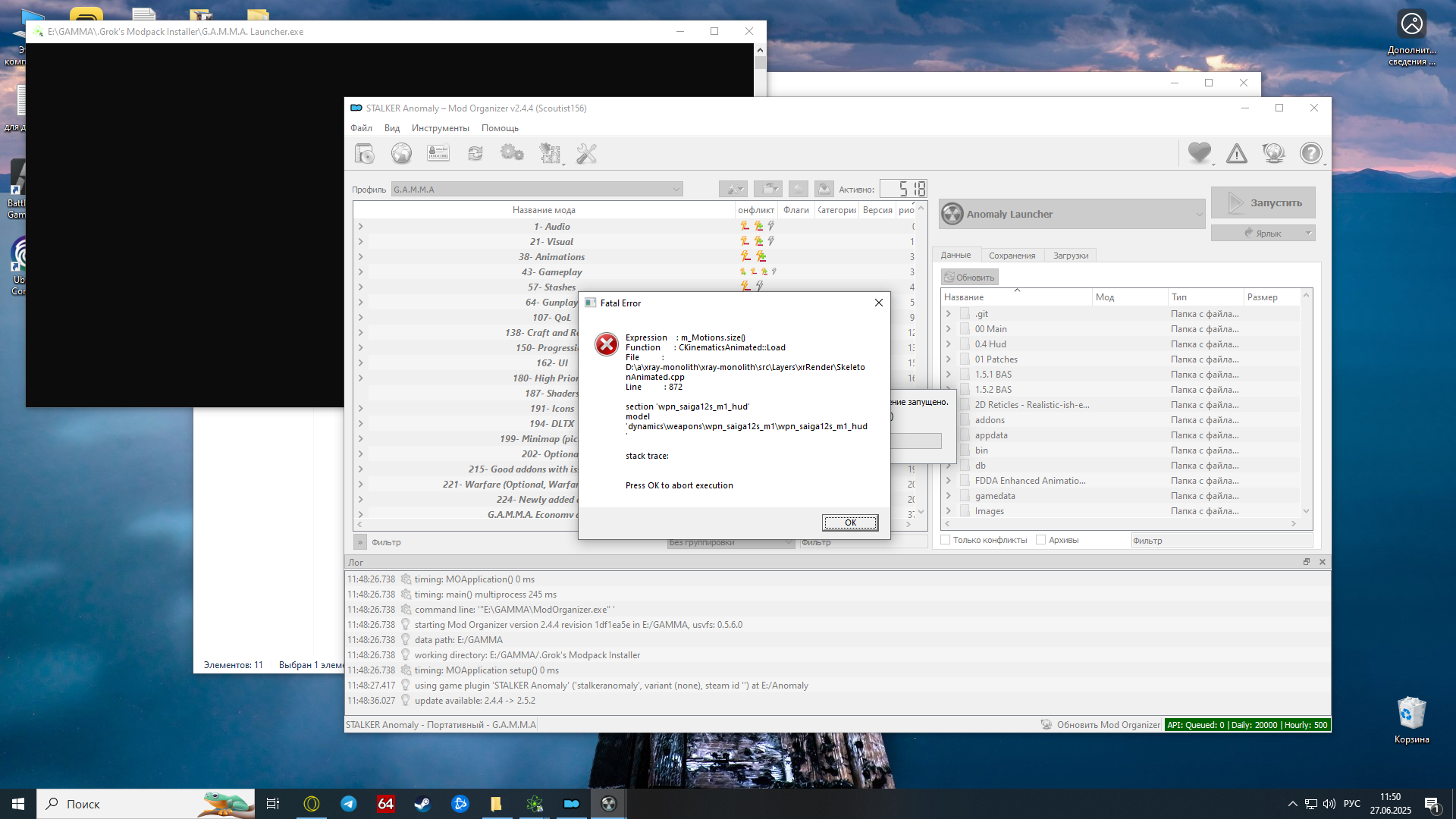Viewport: 1456px width, 819px height.
Task: Click the data tree vertical scrollbar
Action: (x=1306, y=403)
